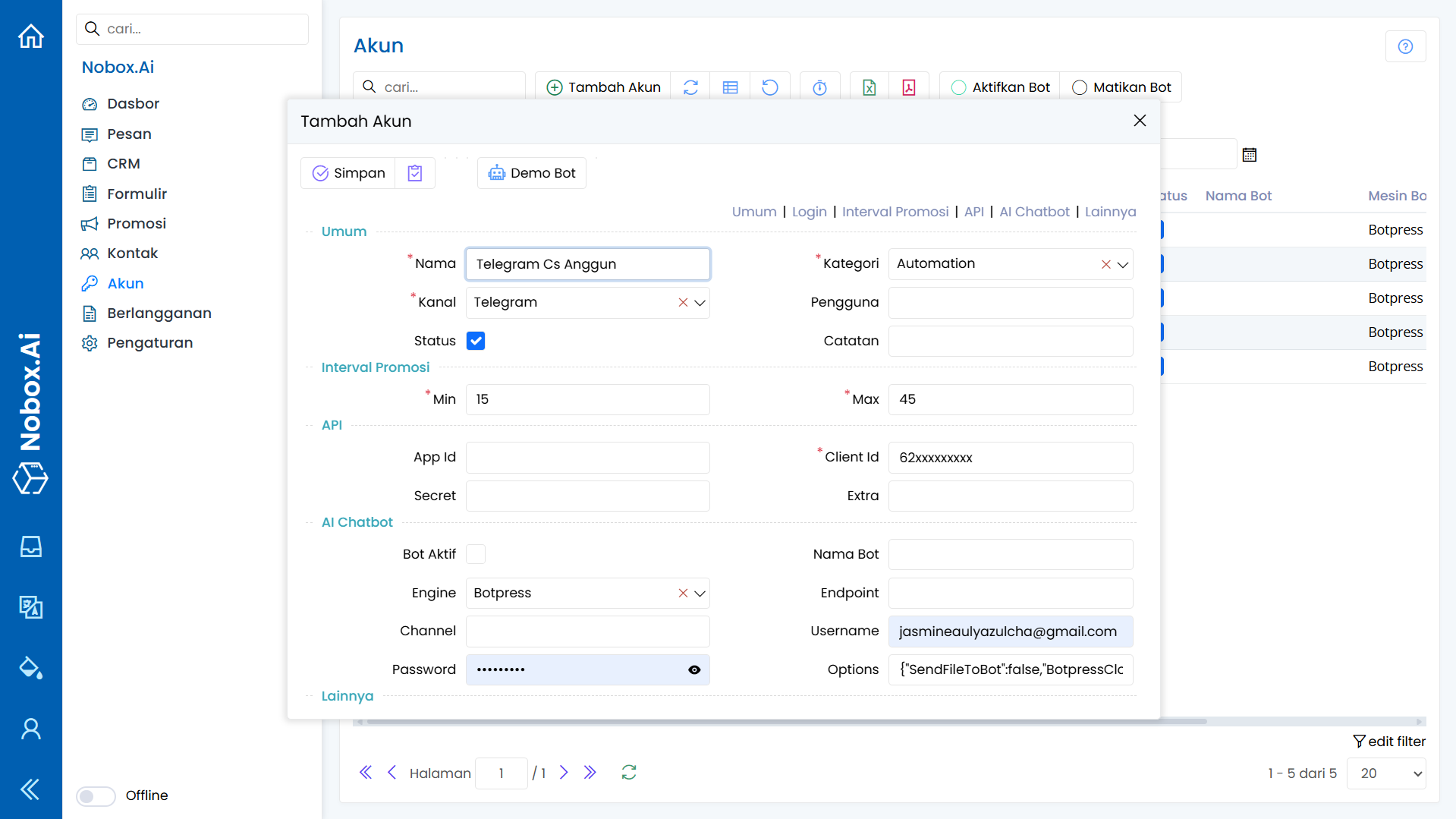Click the timer icon in toolbar
1456x819 pixels.
coord(819,88)
